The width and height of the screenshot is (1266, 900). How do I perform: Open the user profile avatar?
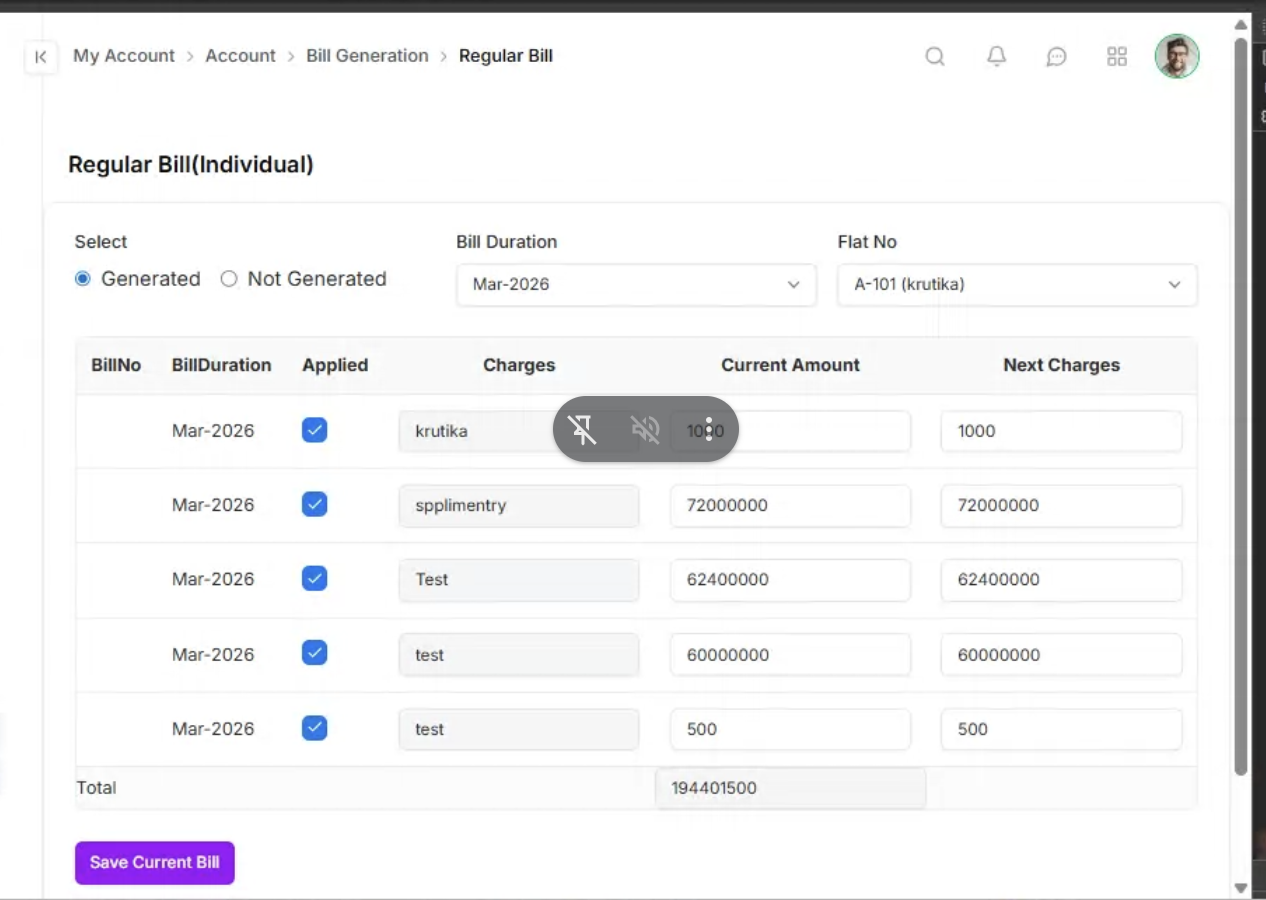point(1177,56)
